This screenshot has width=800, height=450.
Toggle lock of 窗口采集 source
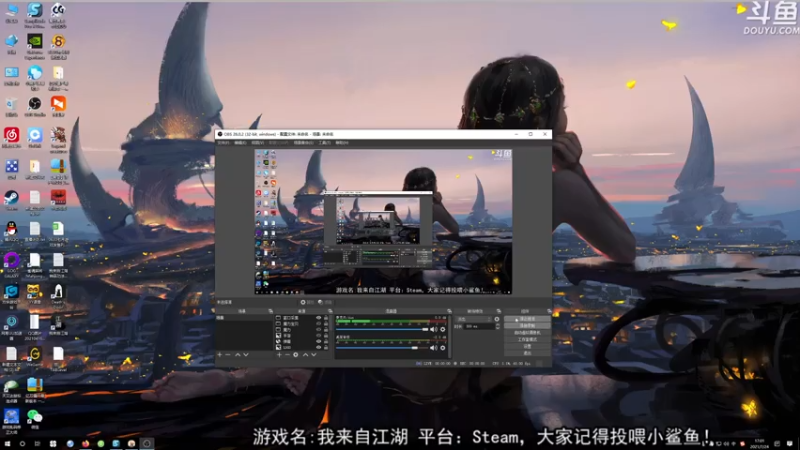pos(326,318)
